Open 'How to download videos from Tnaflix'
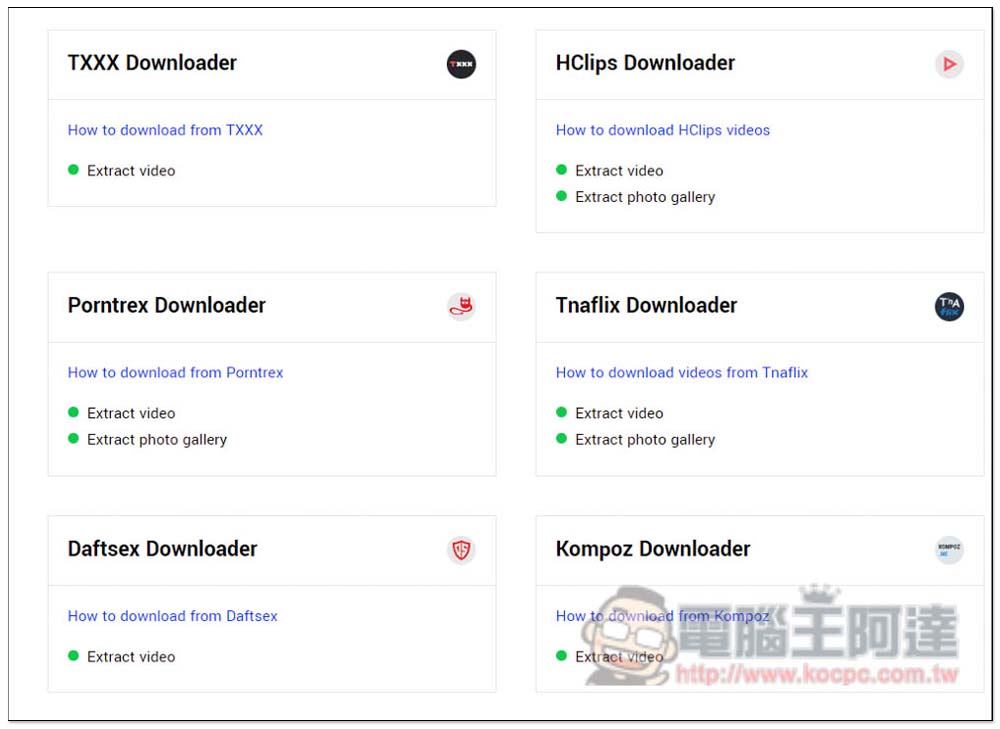1000x729 pixels. tap(682, 372)
